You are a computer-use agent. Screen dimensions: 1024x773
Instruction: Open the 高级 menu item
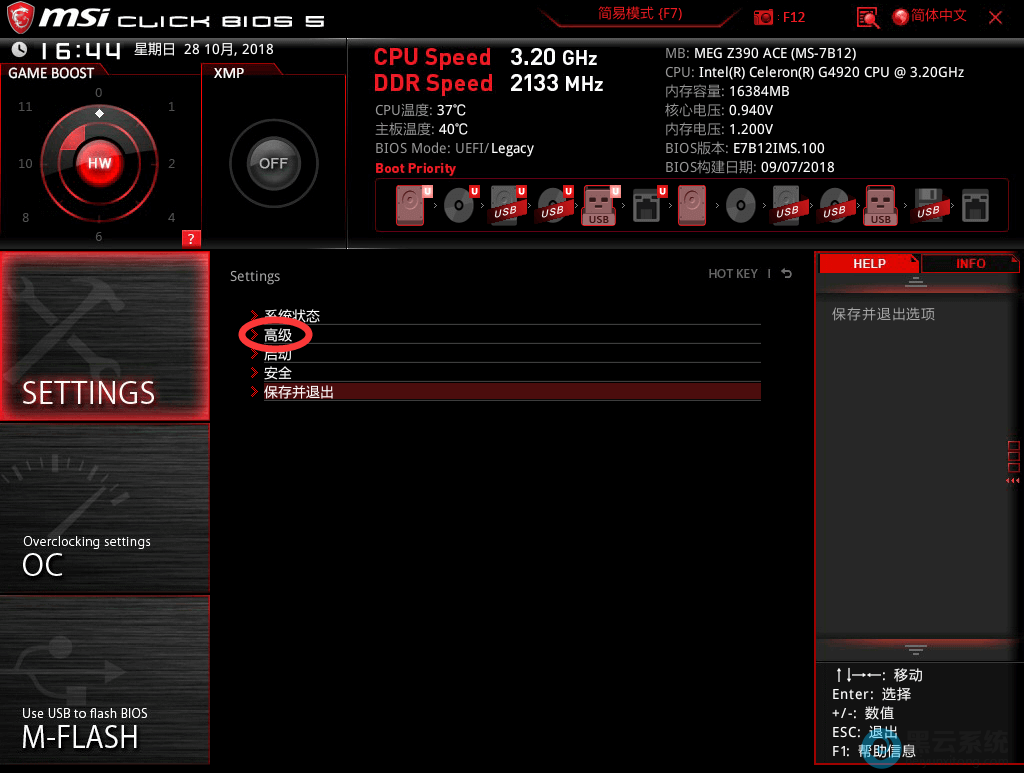click(x=278, y=335)
